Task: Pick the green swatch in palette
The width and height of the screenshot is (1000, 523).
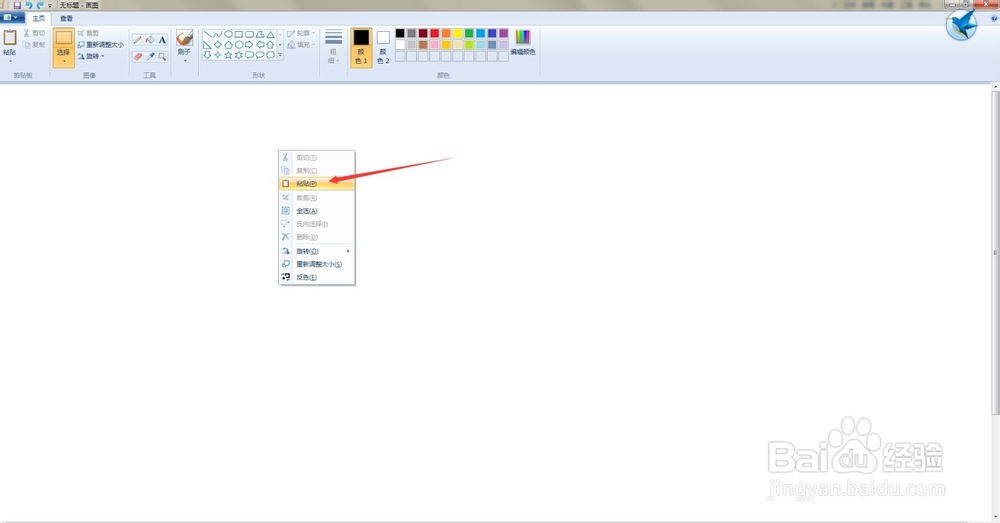Action: point(469,33)
